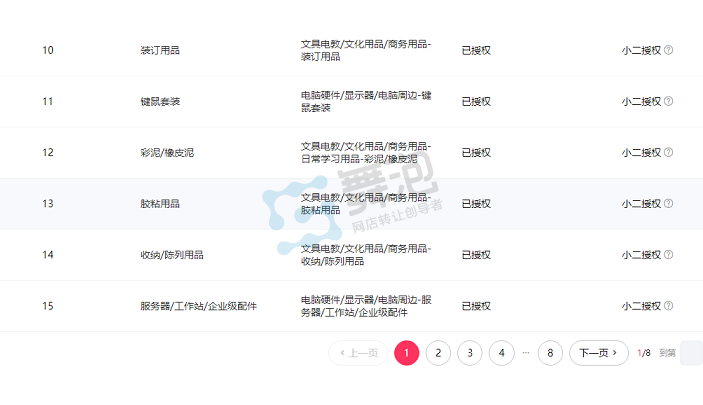Screen dimensions: 703x405
Task: Select category name 装订用品 in row 10
Action: 160,50
